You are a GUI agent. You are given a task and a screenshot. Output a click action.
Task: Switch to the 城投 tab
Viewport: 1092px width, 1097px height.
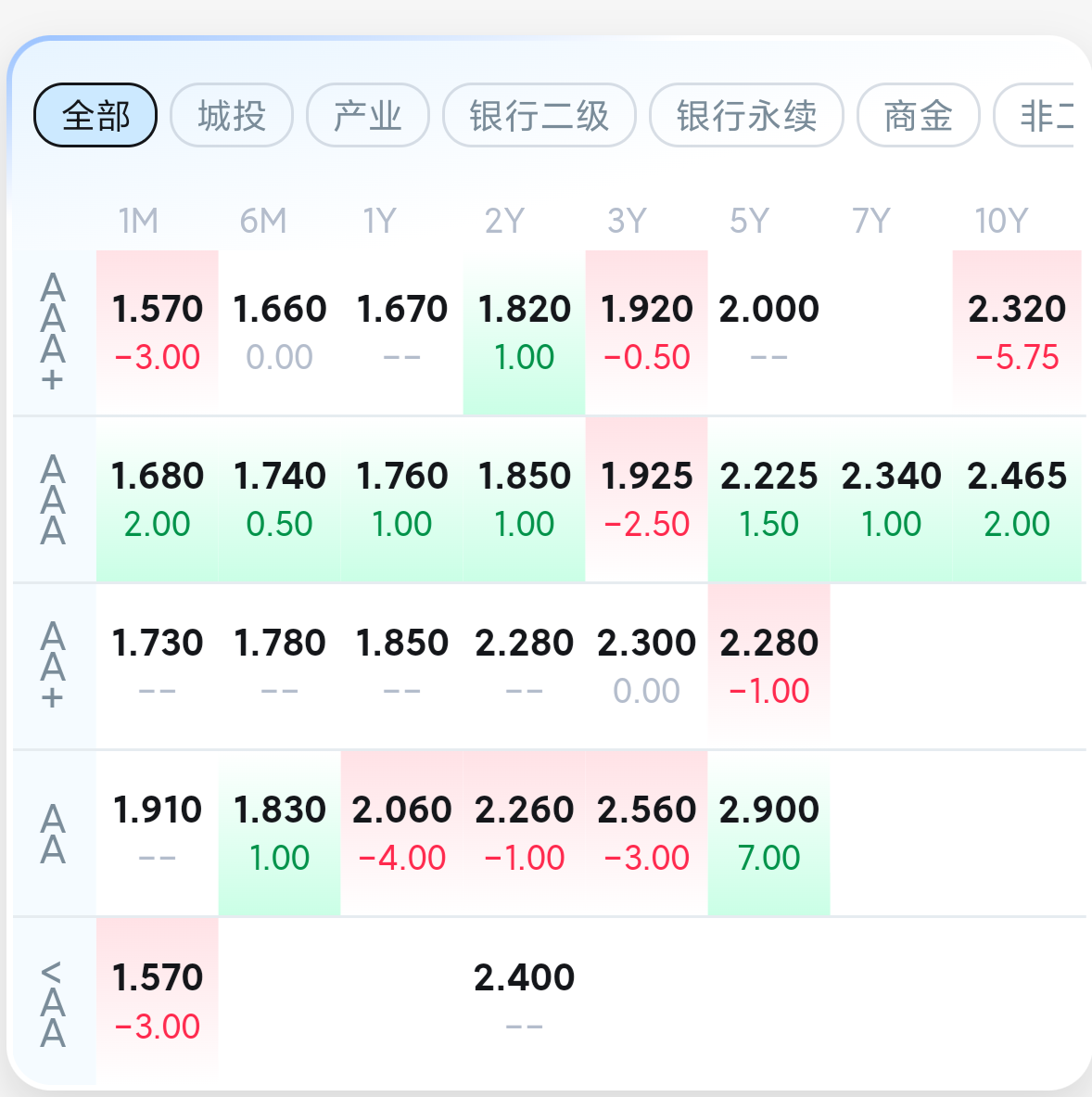point(232,116)
